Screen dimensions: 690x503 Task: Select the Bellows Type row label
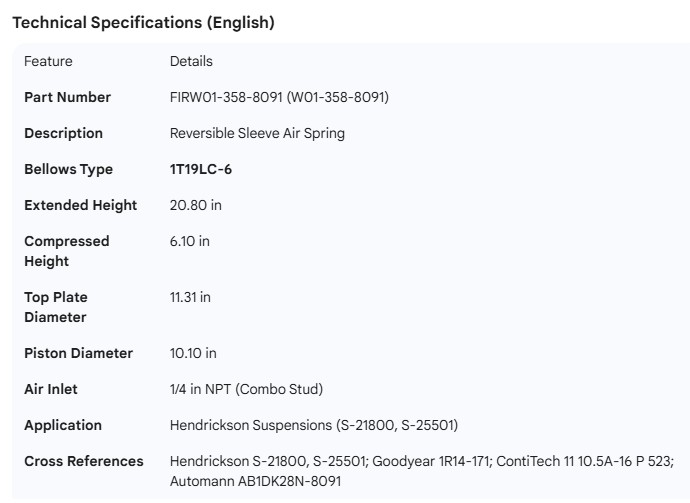point(68,169)
